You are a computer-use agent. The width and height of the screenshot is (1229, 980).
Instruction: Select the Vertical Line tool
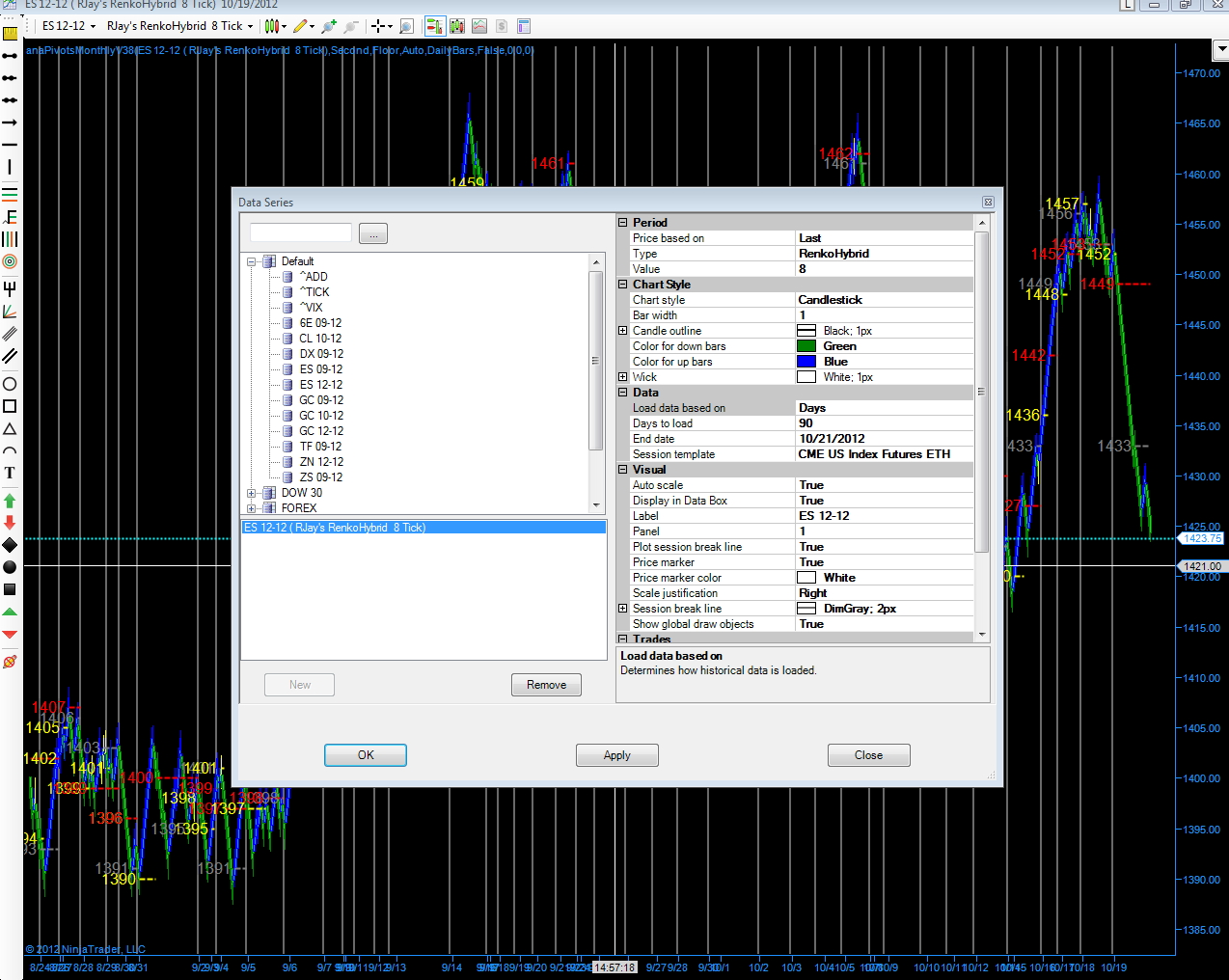[10, 168]
